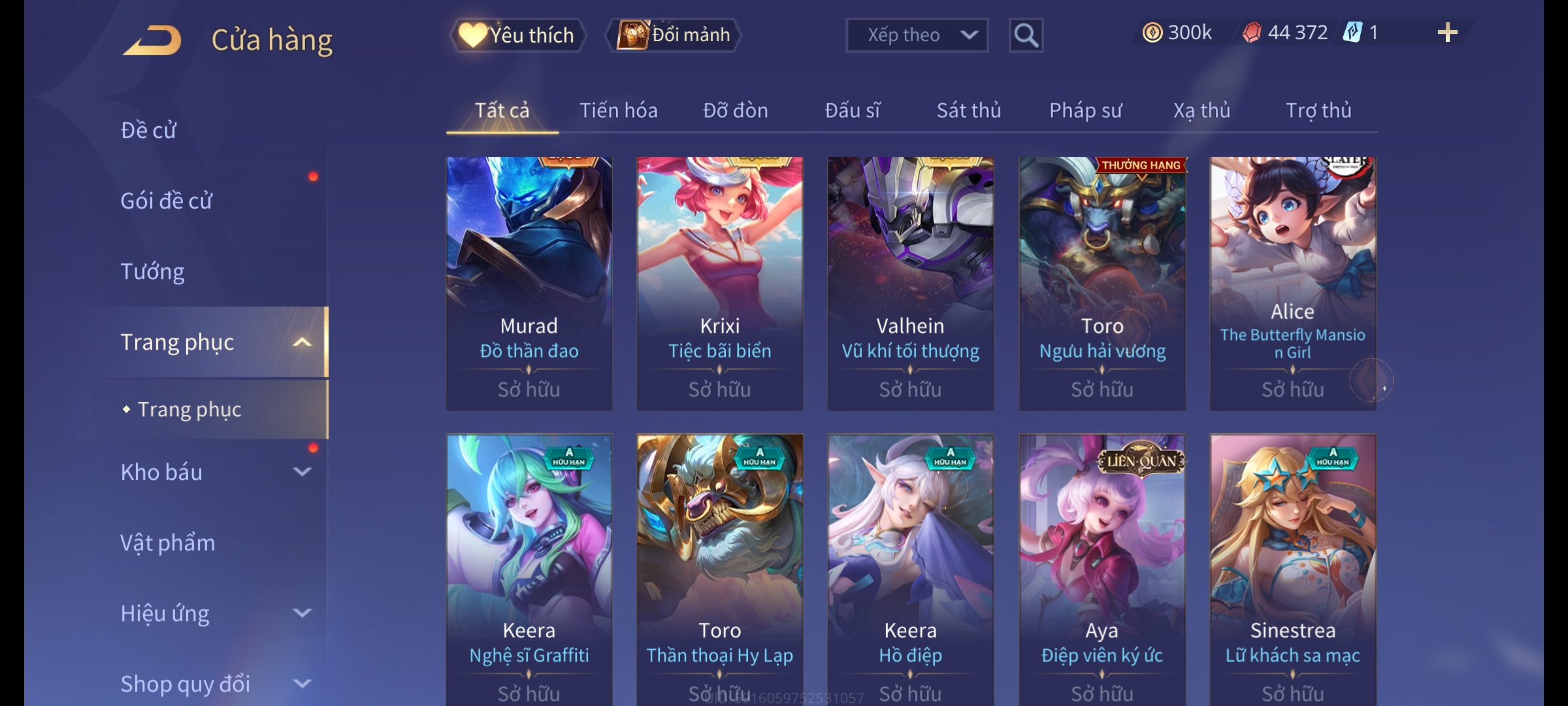Tap the red ruby gem icon
Image resolution: width=1568 pixels, height=706 pixels.
pos(1252,33)
